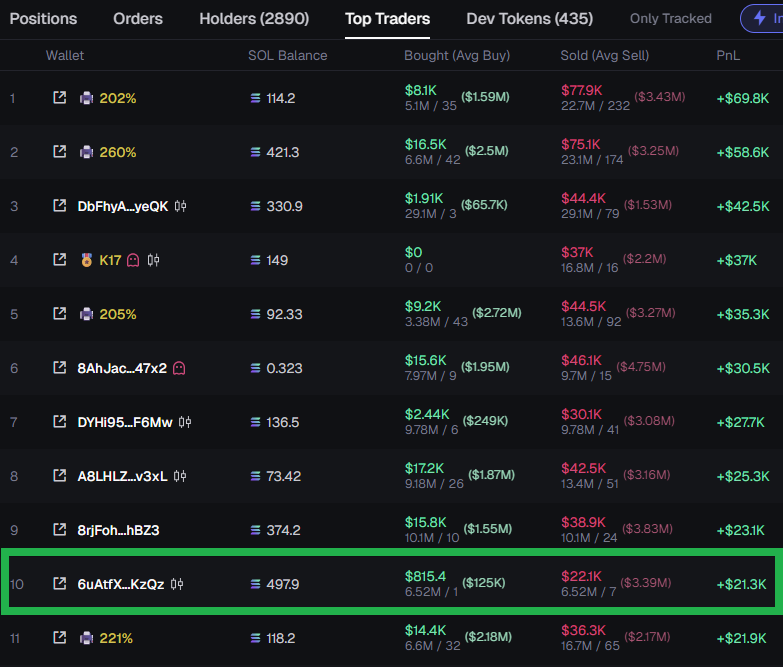The height and width of the screenshot is (667, 783).
Task: Click SOL balance 330.9
Action: (x=284, y=206)
